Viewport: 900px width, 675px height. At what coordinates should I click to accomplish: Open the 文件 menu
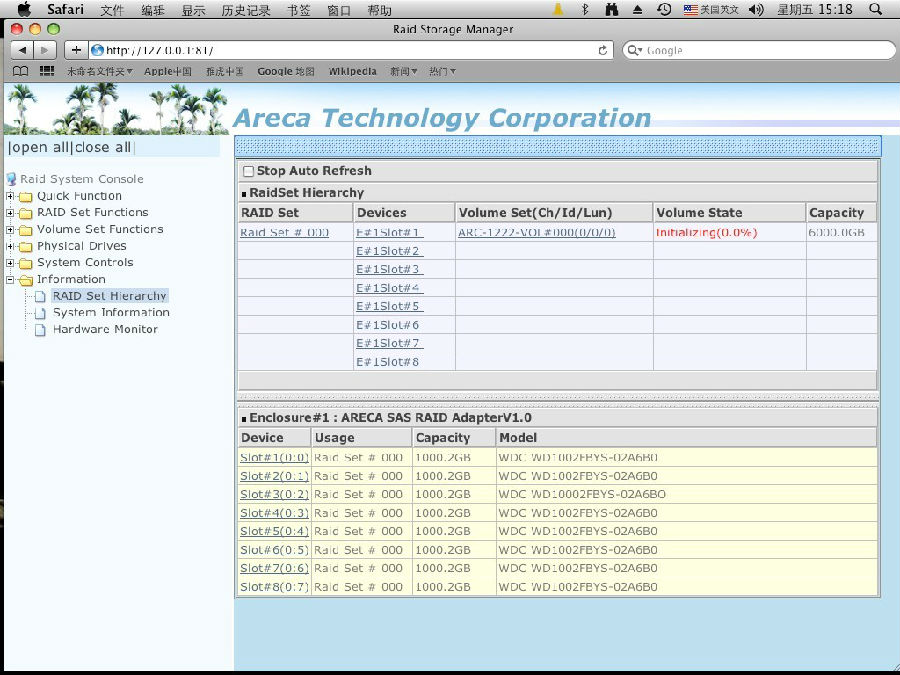click(x=112, y=10)
